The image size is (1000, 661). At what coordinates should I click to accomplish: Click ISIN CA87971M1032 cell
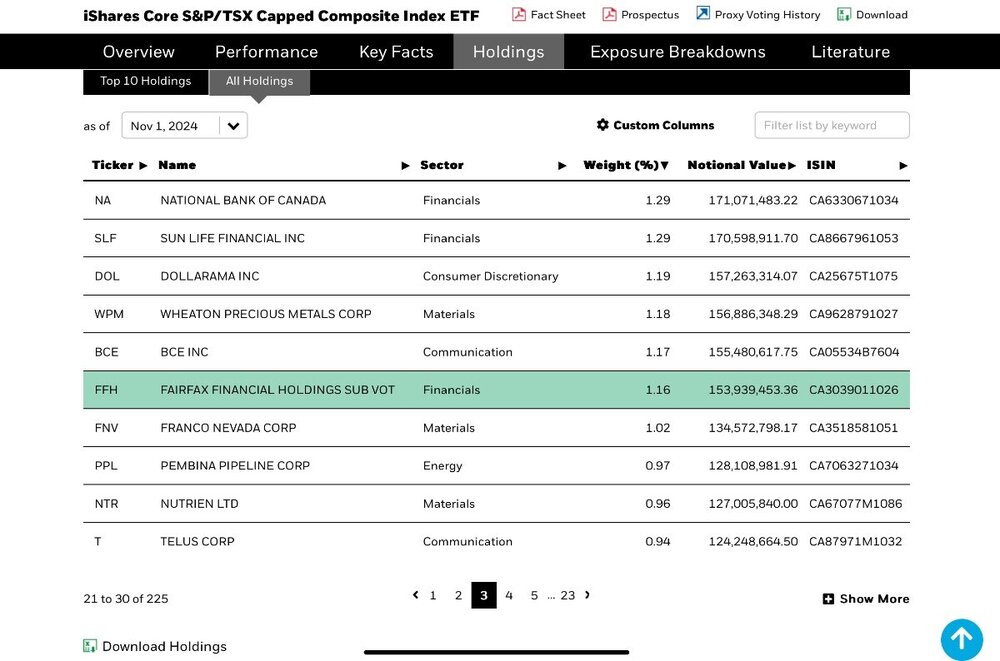[855, 542]
